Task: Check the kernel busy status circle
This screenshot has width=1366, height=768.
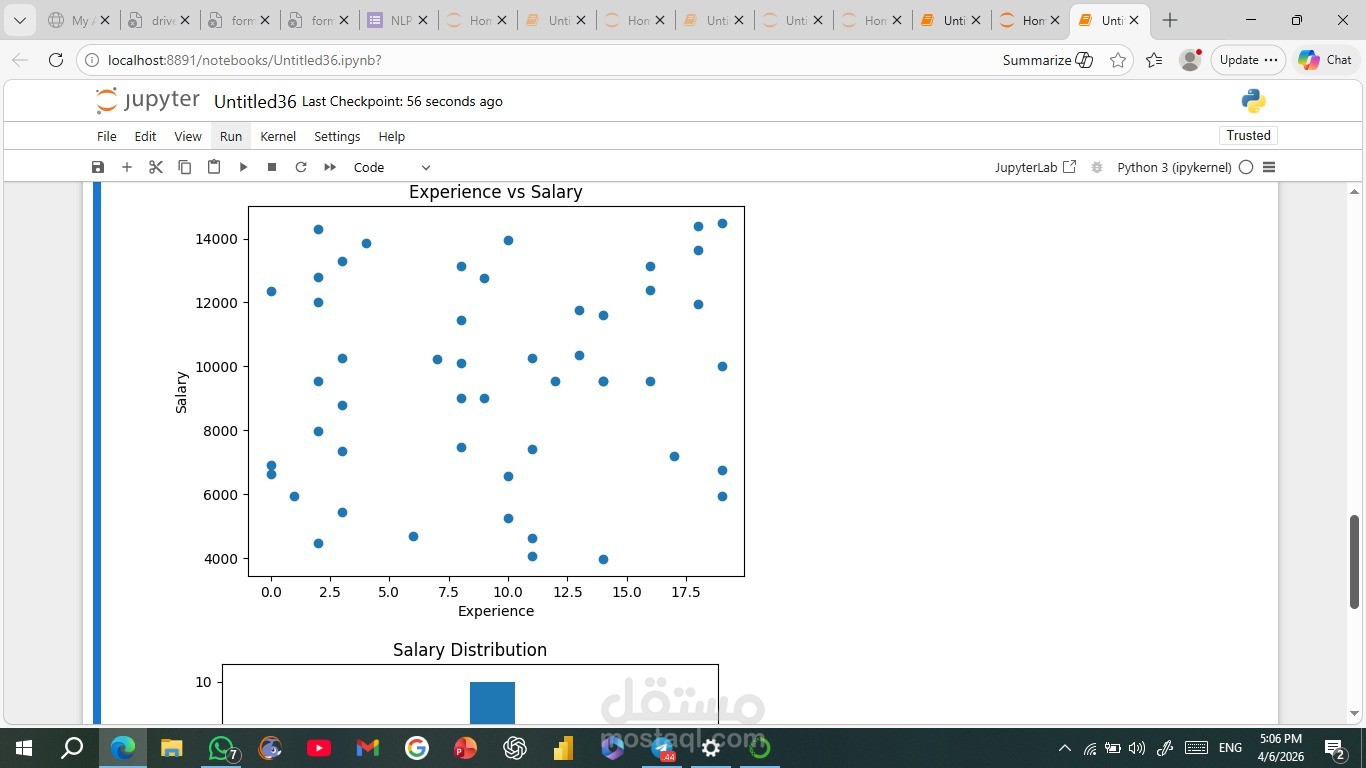Action: [1245, 167]
